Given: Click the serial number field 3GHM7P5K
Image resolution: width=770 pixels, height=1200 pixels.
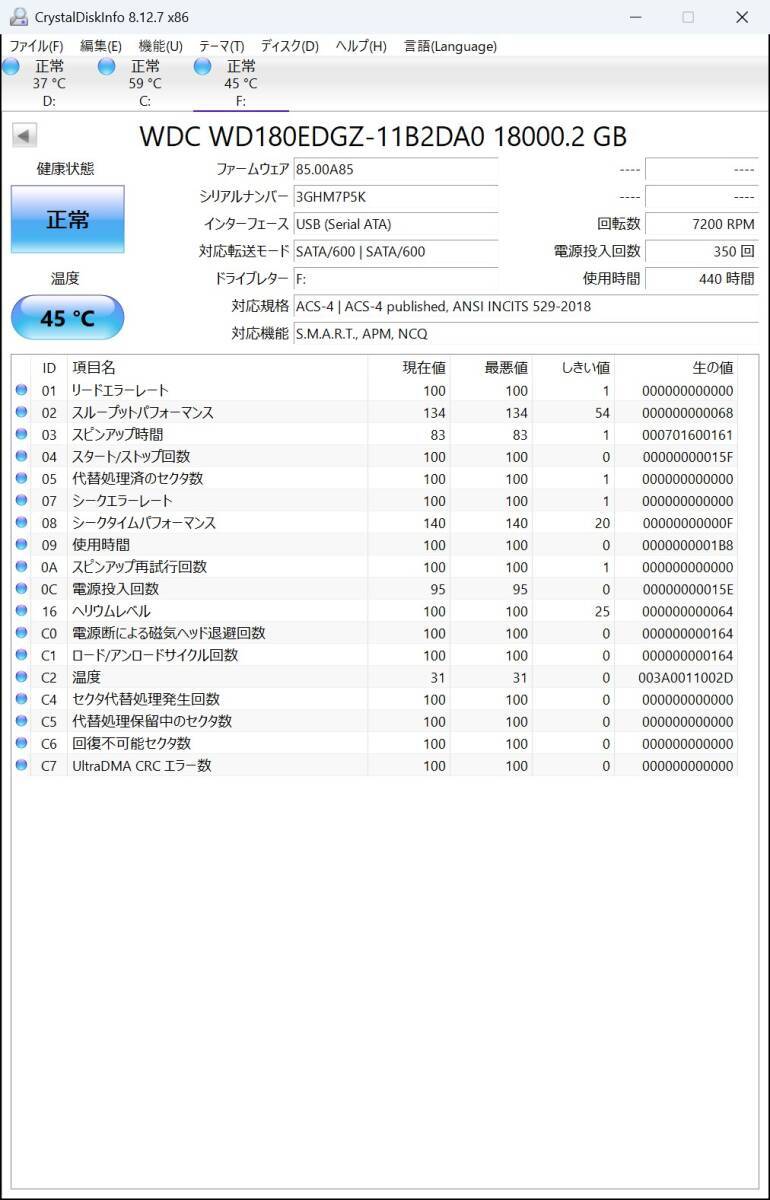Looking at the screenshot, I should pos(395,197).
